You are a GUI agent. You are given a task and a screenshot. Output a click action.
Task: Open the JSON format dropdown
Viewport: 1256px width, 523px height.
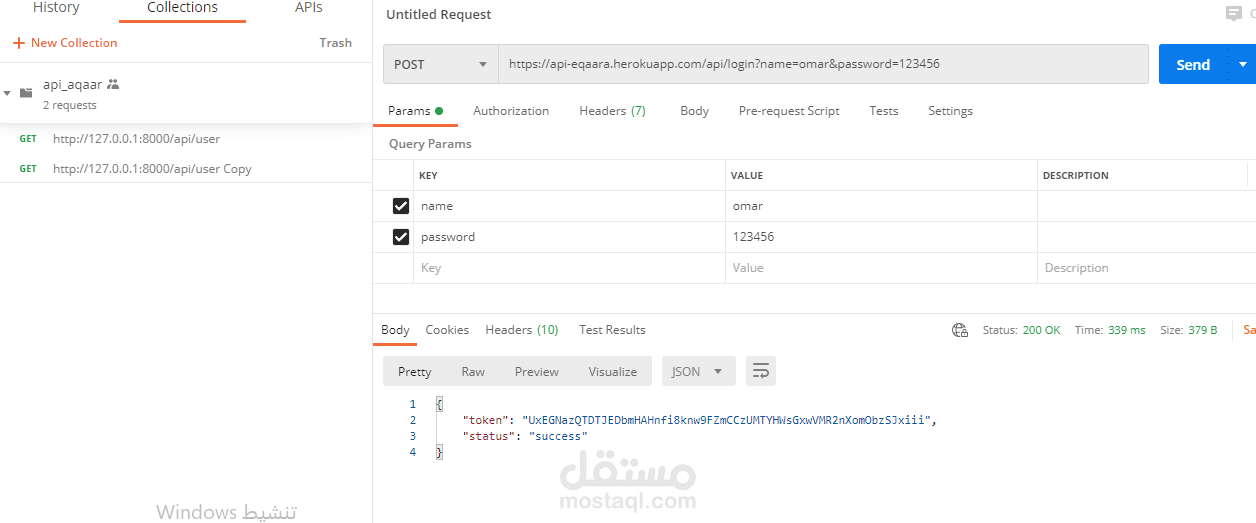[x=698, y=371]
